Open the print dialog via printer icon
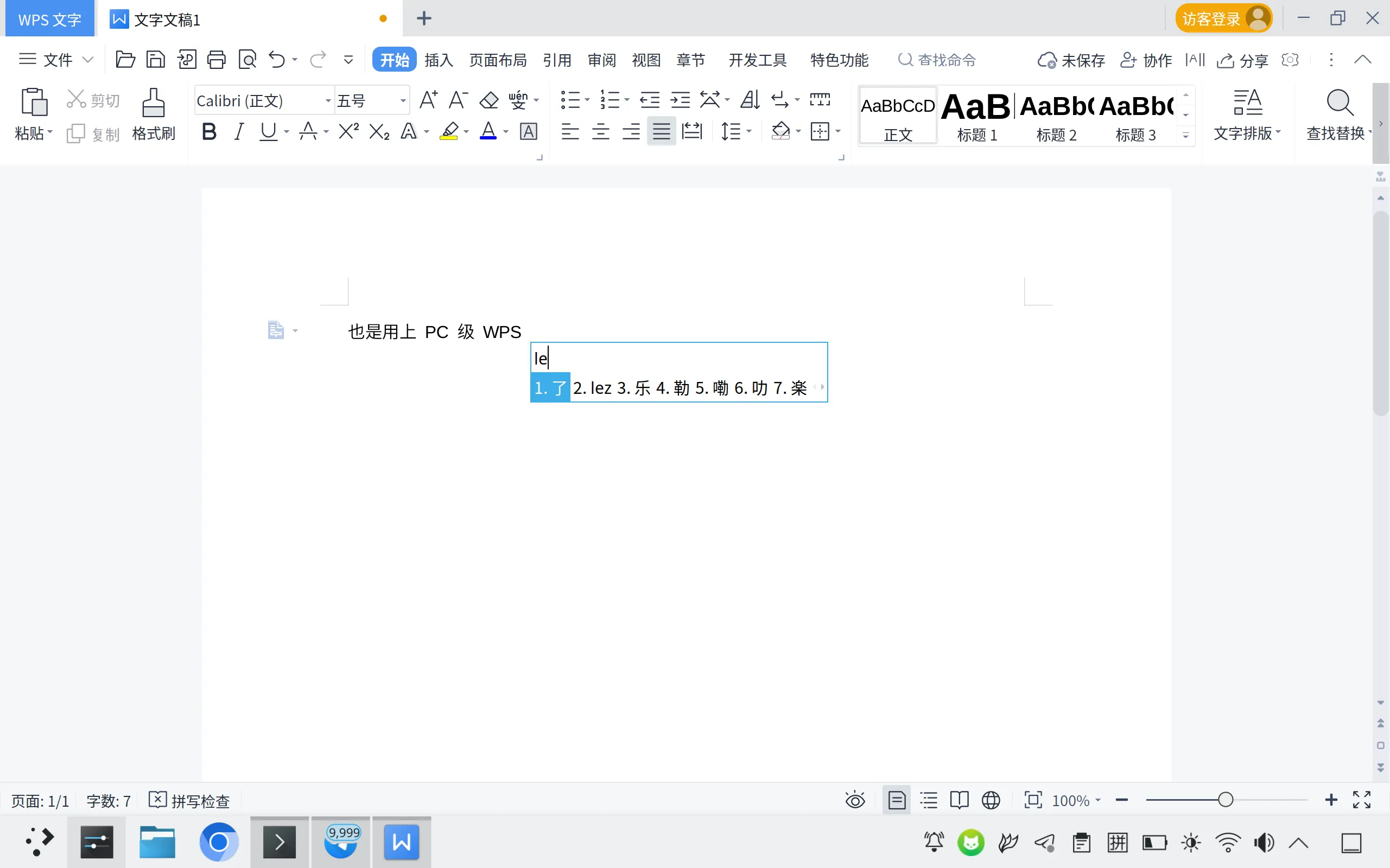 point(217,59)
